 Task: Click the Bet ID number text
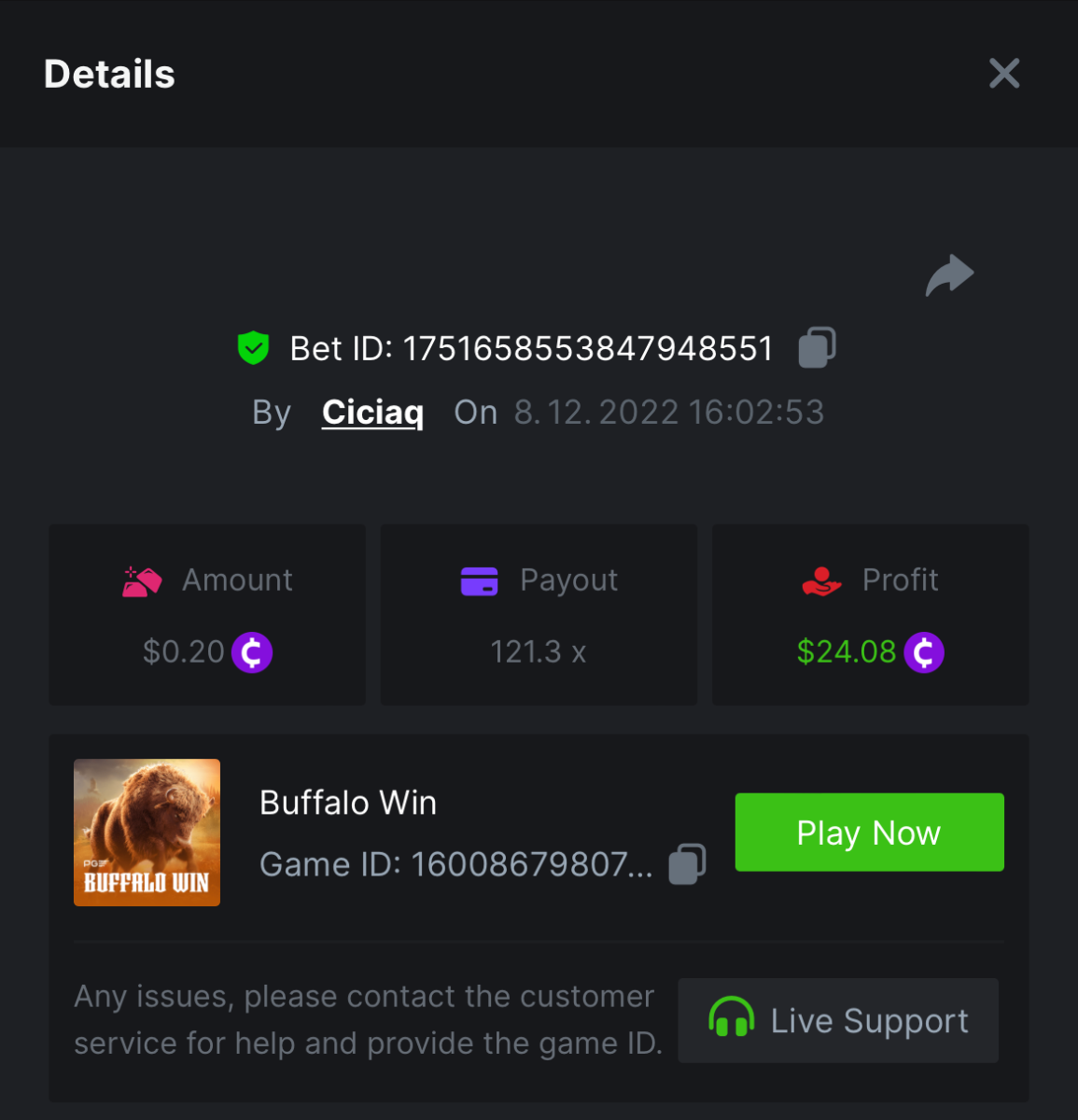pos(587,349)
